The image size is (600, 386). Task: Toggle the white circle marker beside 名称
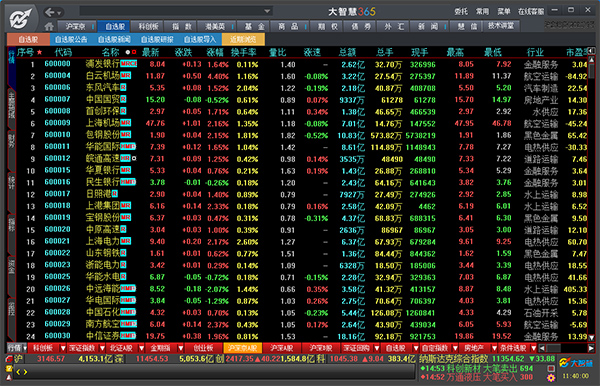[128, 52]
